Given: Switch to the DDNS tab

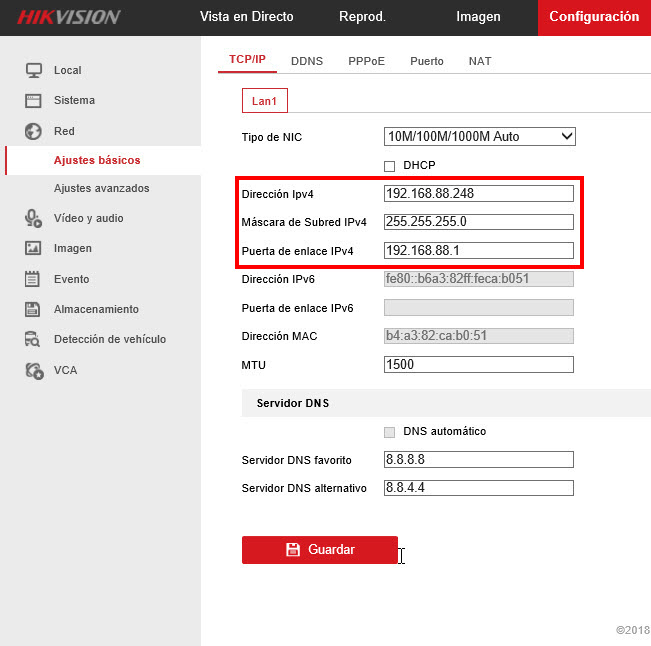Looking at the screenshot, I should pyautogui.click(x=307, y=61).
